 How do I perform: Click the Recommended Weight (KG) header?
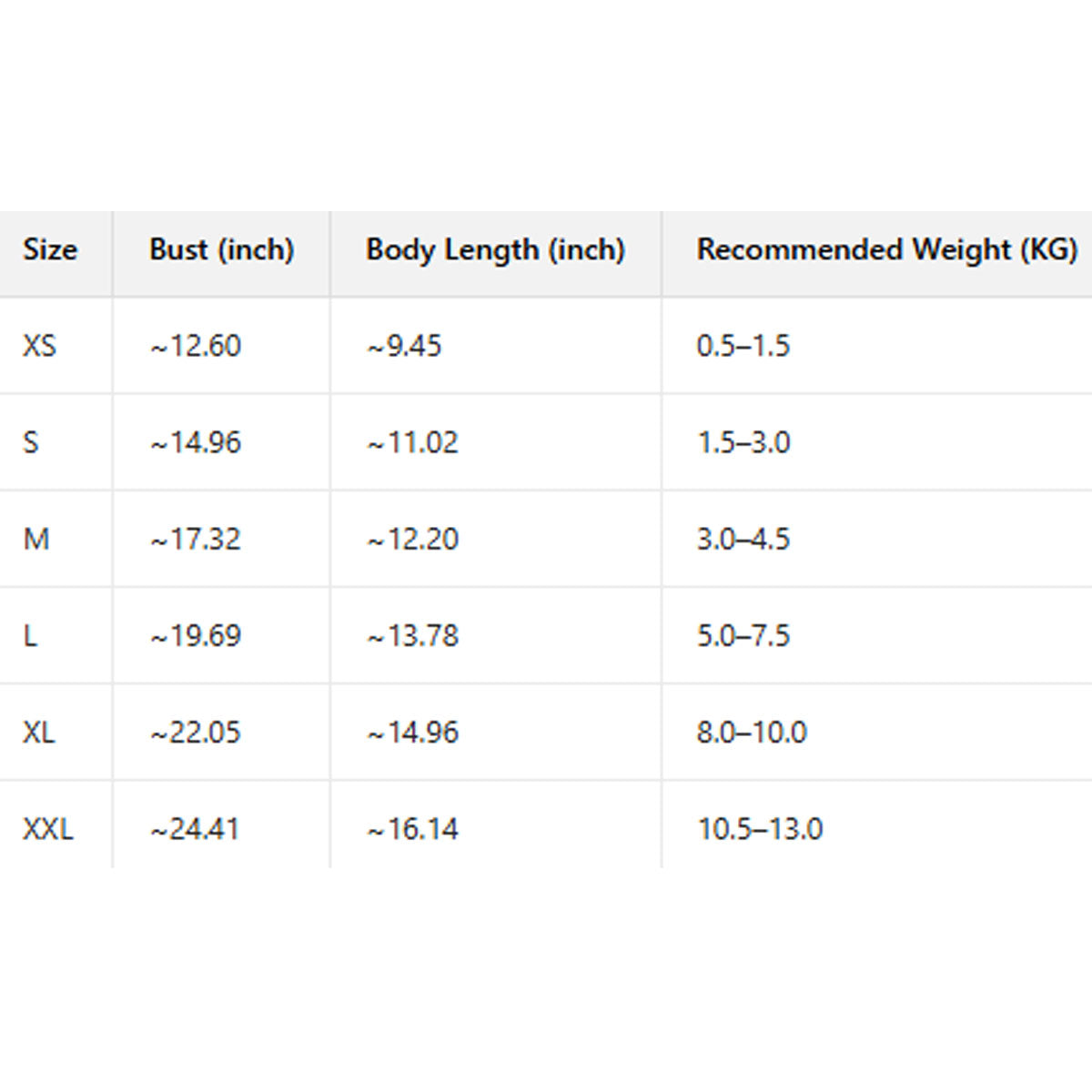(887, 249)
